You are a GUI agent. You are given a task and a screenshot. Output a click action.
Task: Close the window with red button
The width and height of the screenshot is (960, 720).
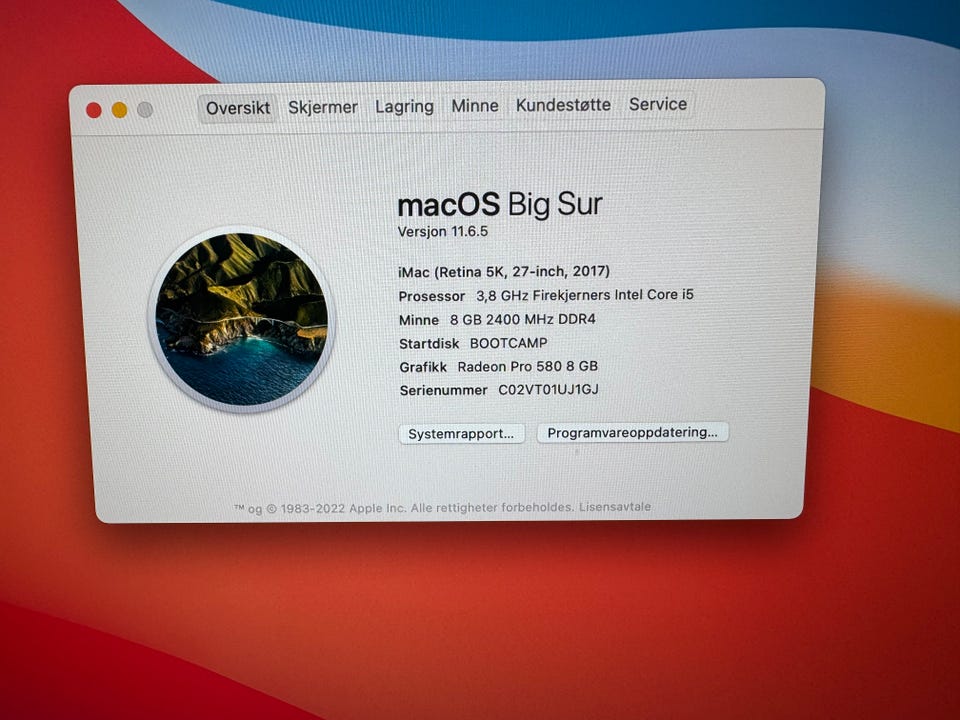[94, 110]
